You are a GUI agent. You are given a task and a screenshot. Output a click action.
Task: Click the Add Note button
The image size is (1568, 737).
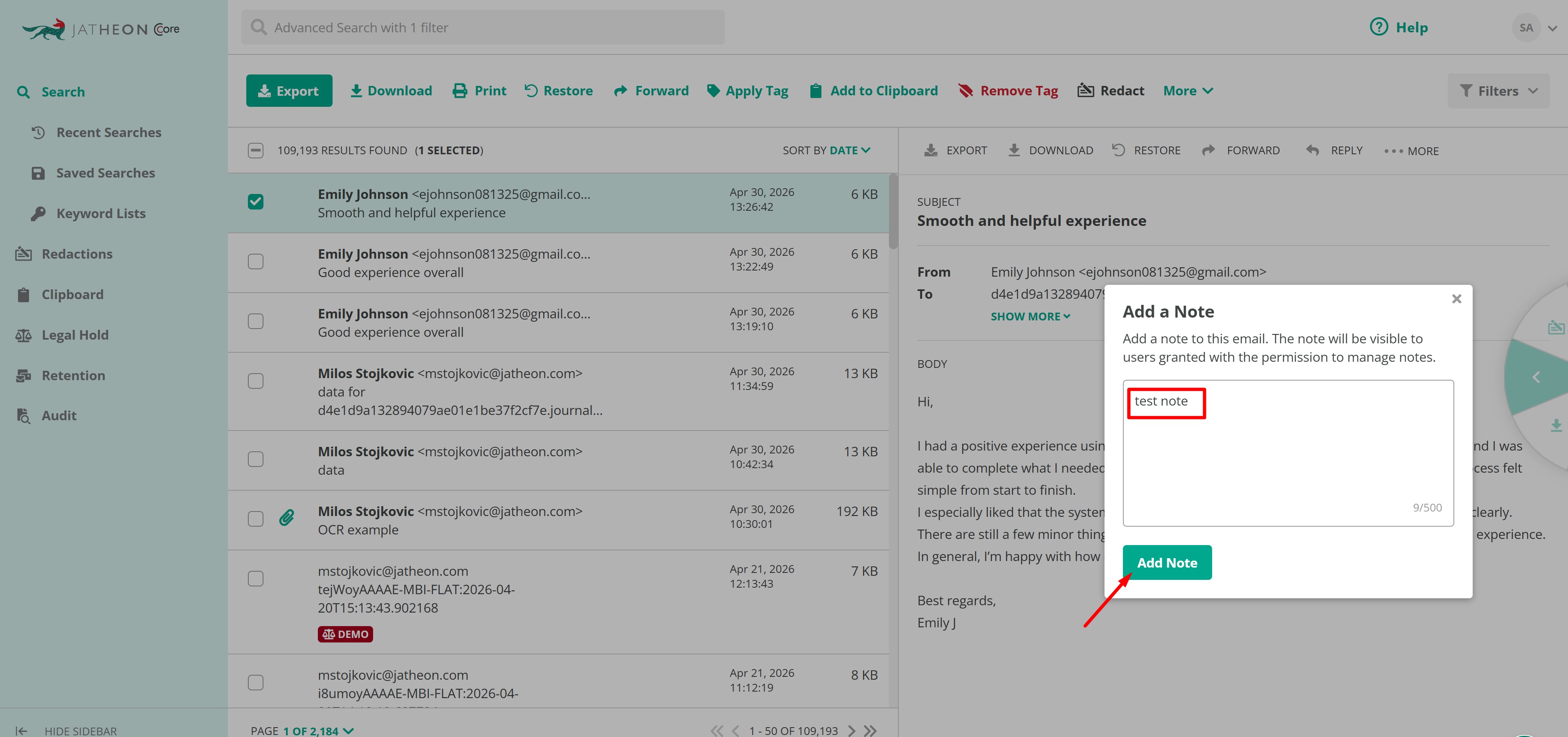tap(1167, 562)
